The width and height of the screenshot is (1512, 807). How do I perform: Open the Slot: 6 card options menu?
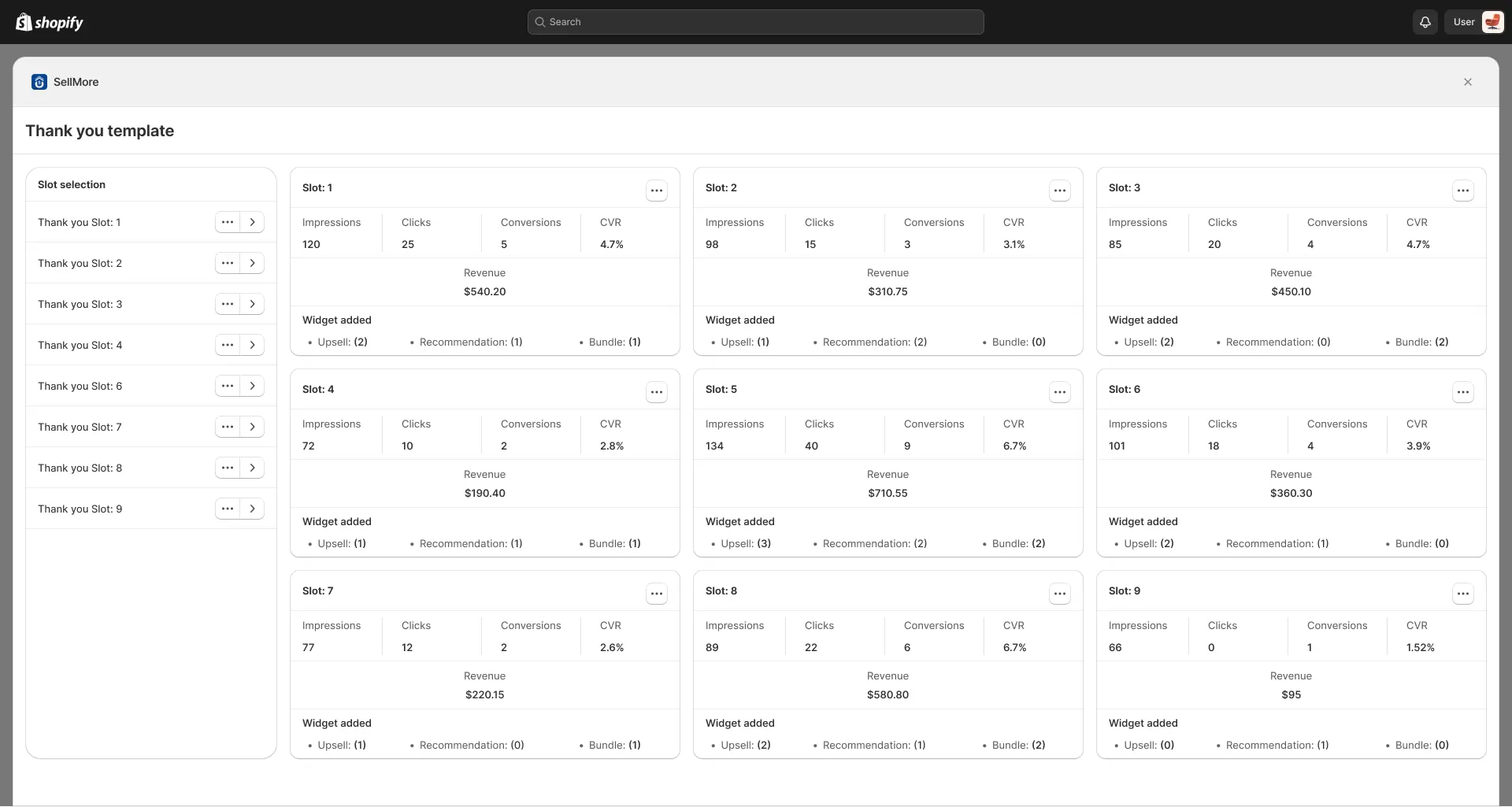coord(1463,392)
